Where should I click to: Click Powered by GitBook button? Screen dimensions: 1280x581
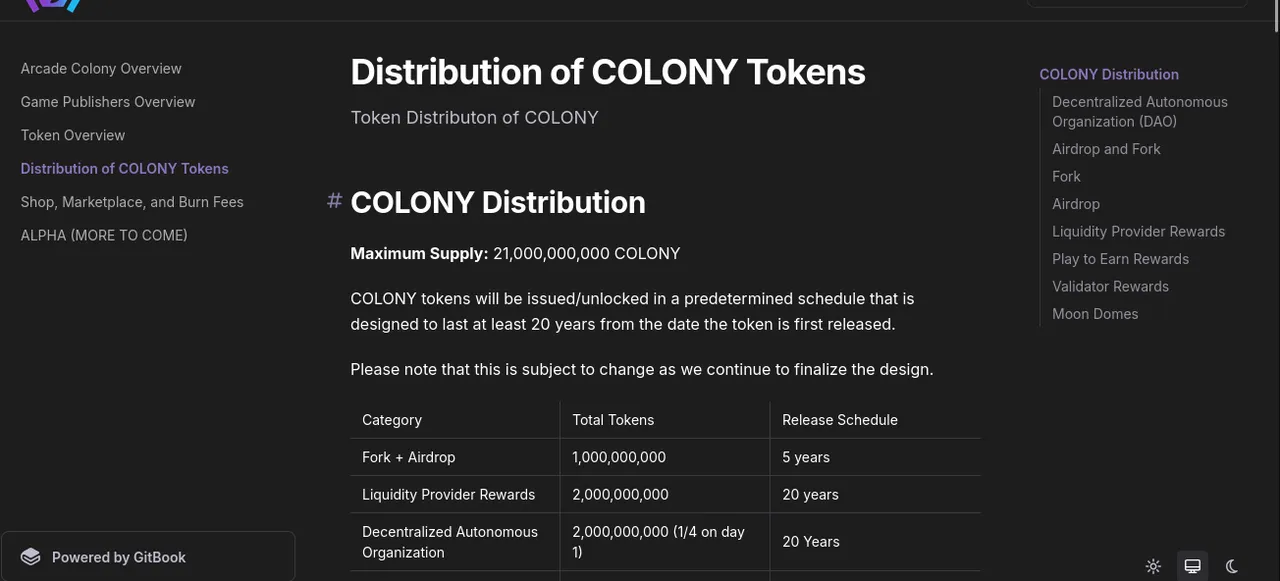(148, 557)
